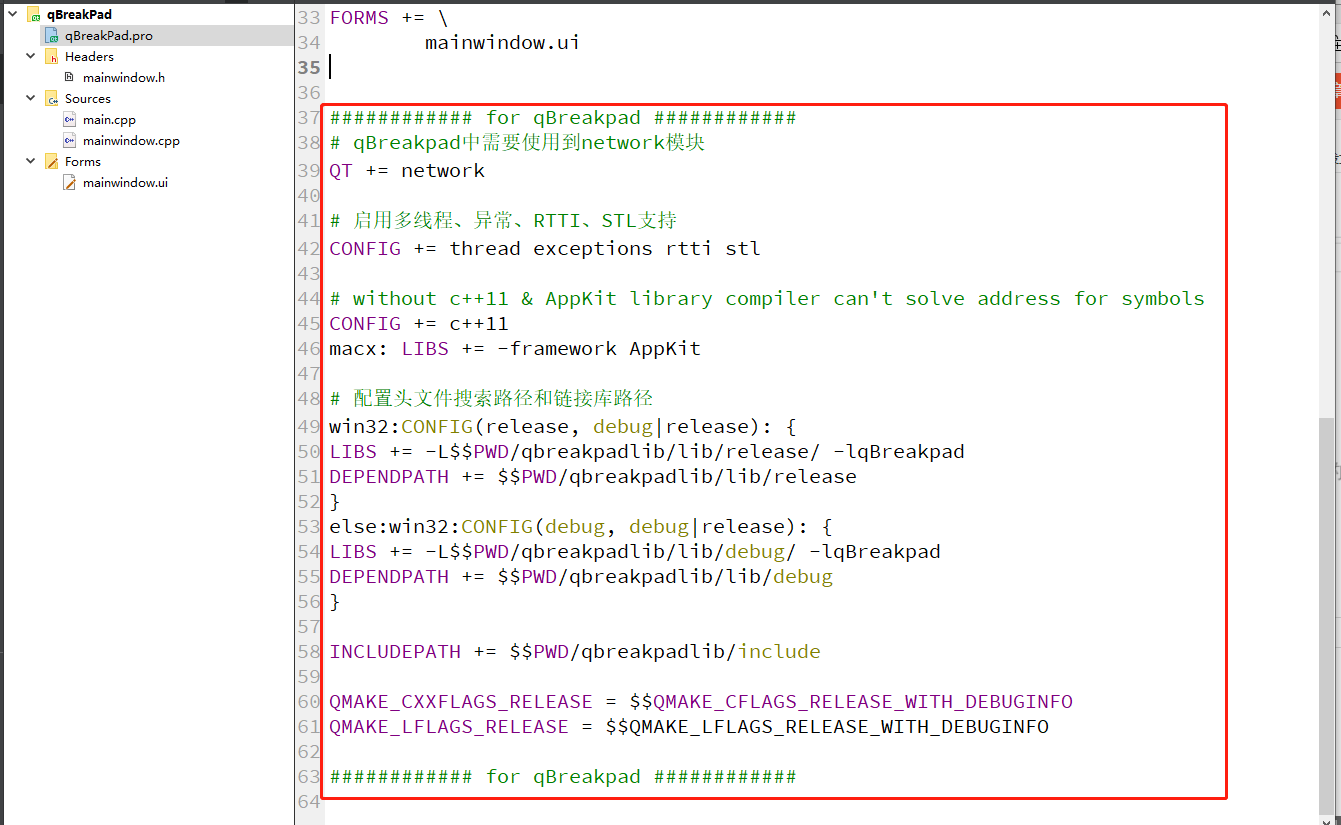The image size is (1341, 825).
Task: Collapse the qBreakPad project node
Action: click(13, 13)
